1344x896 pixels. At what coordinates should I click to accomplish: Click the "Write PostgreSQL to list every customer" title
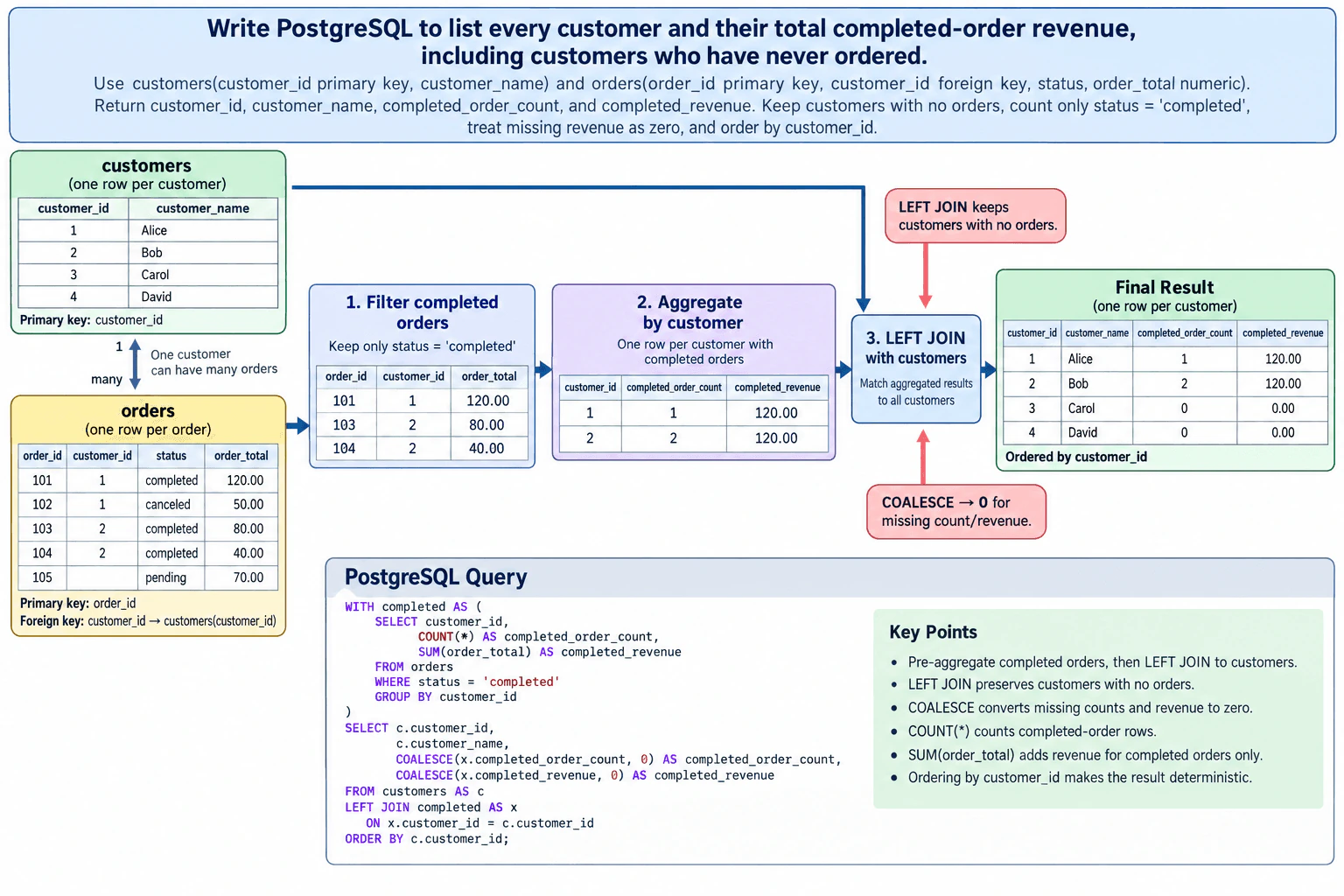(672, 42)
